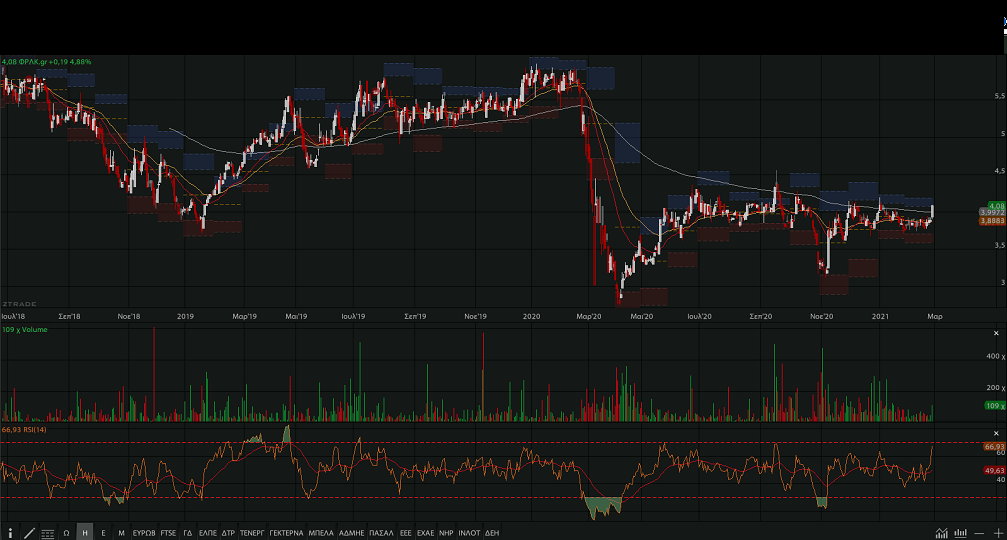Viewport: 1007px width, 540px height.
Task: Load the ΜΠΕΛΑ symbol chart
Action: [321, 533]
